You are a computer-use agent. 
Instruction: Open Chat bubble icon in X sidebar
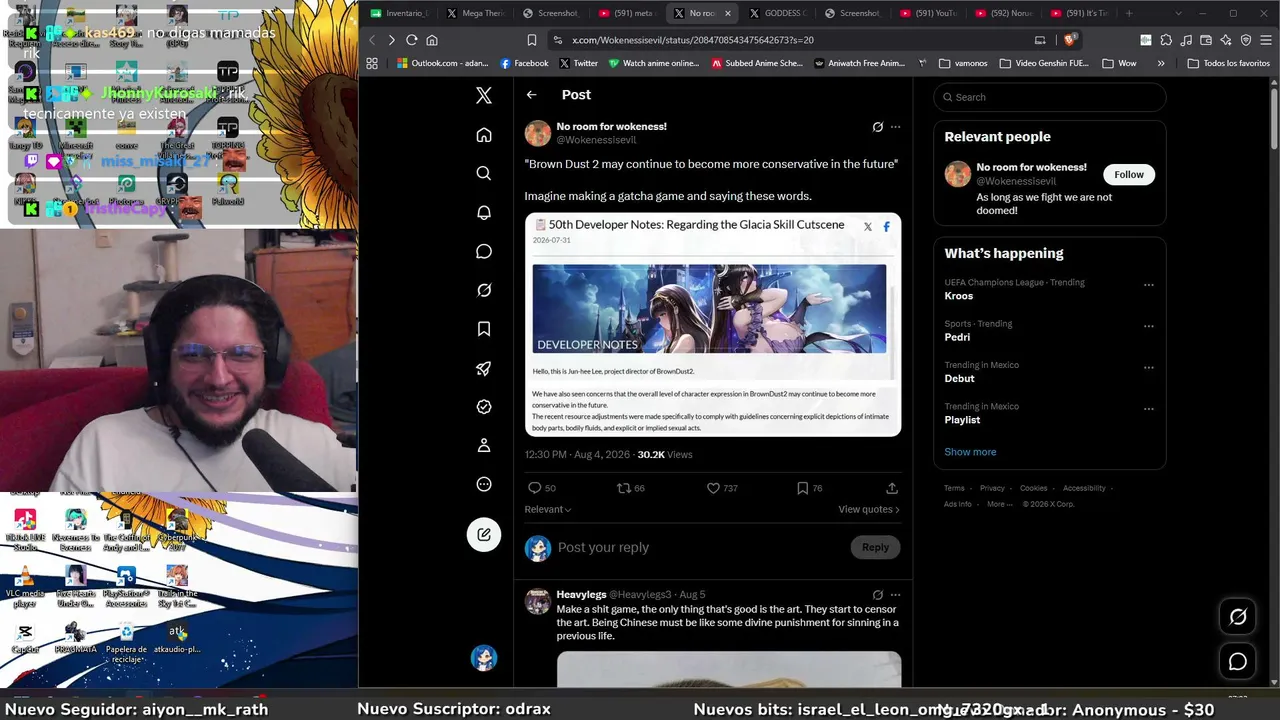coord(484,252)
